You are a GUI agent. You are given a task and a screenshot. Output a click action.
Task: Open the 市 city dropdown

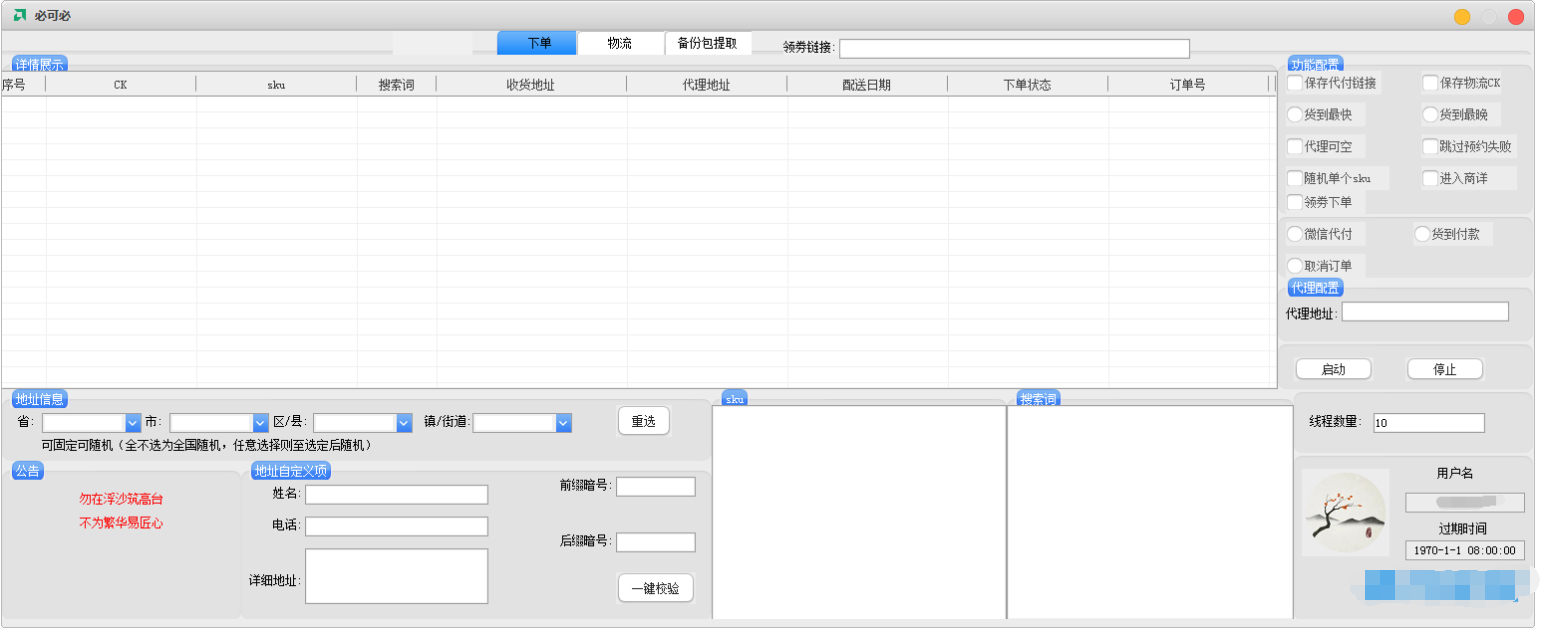[261, 423]
